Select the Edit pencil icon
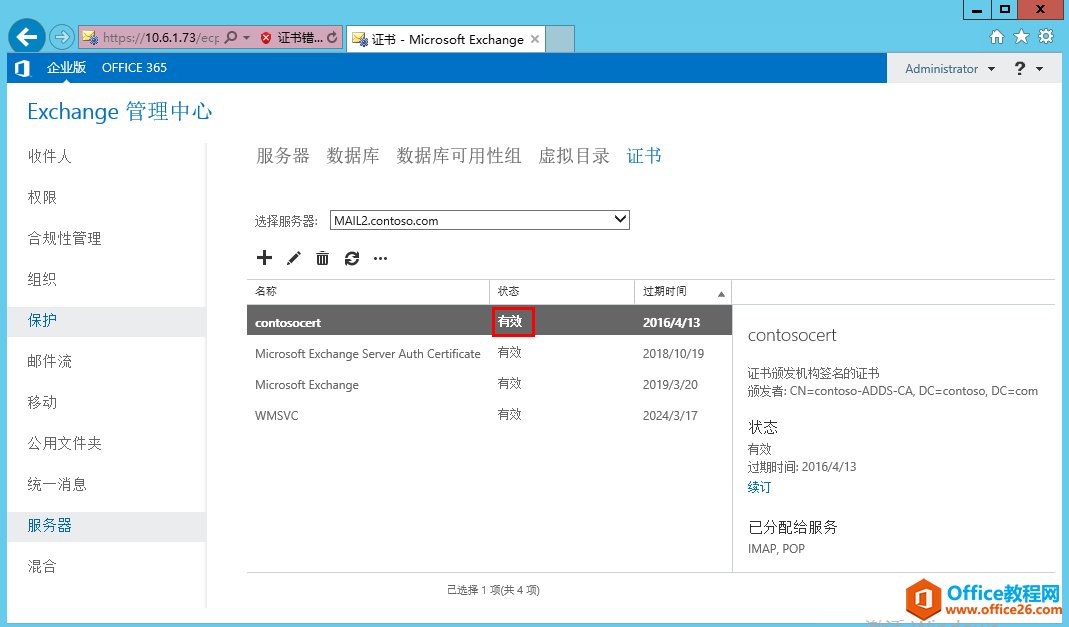Screen dimensions: 1069x627 [x=293, y=258]
